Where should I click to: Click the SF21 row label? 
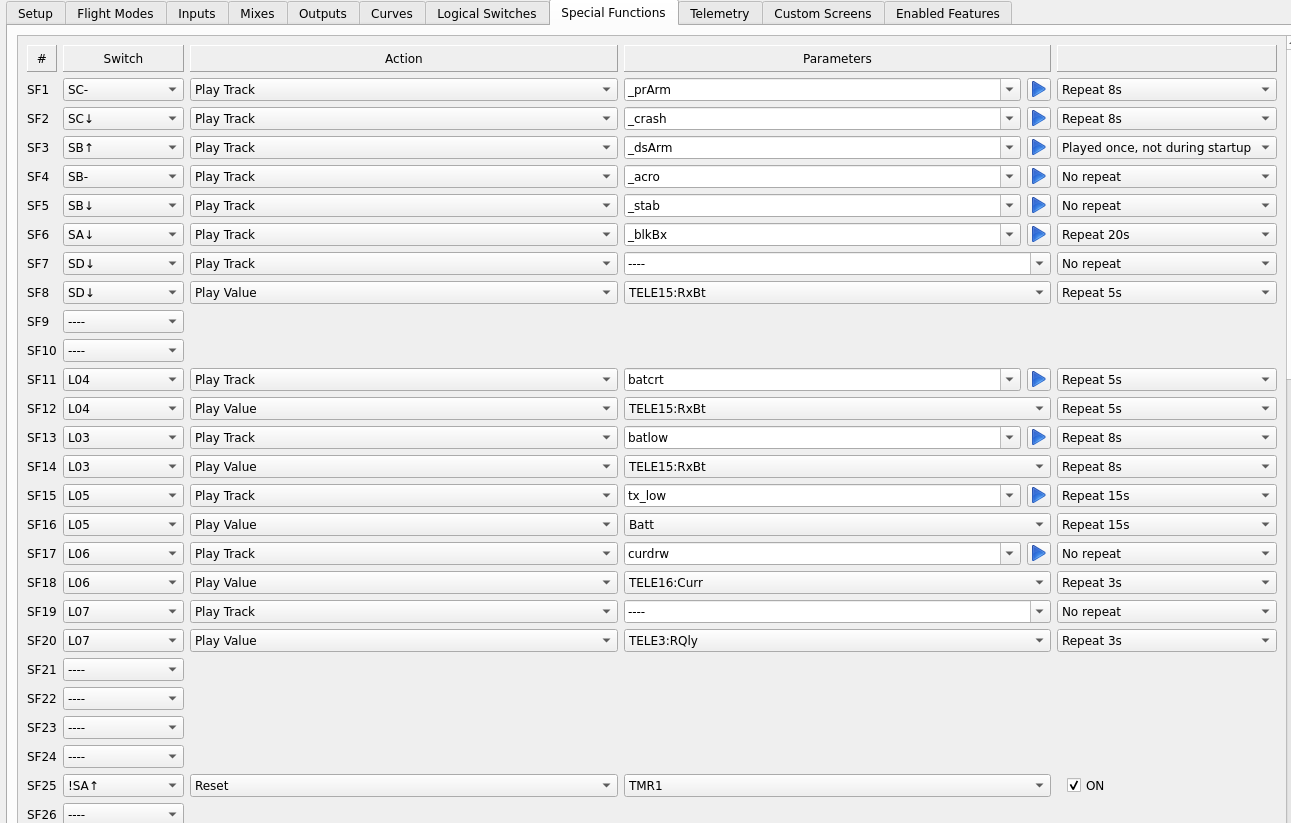(42, 670)
